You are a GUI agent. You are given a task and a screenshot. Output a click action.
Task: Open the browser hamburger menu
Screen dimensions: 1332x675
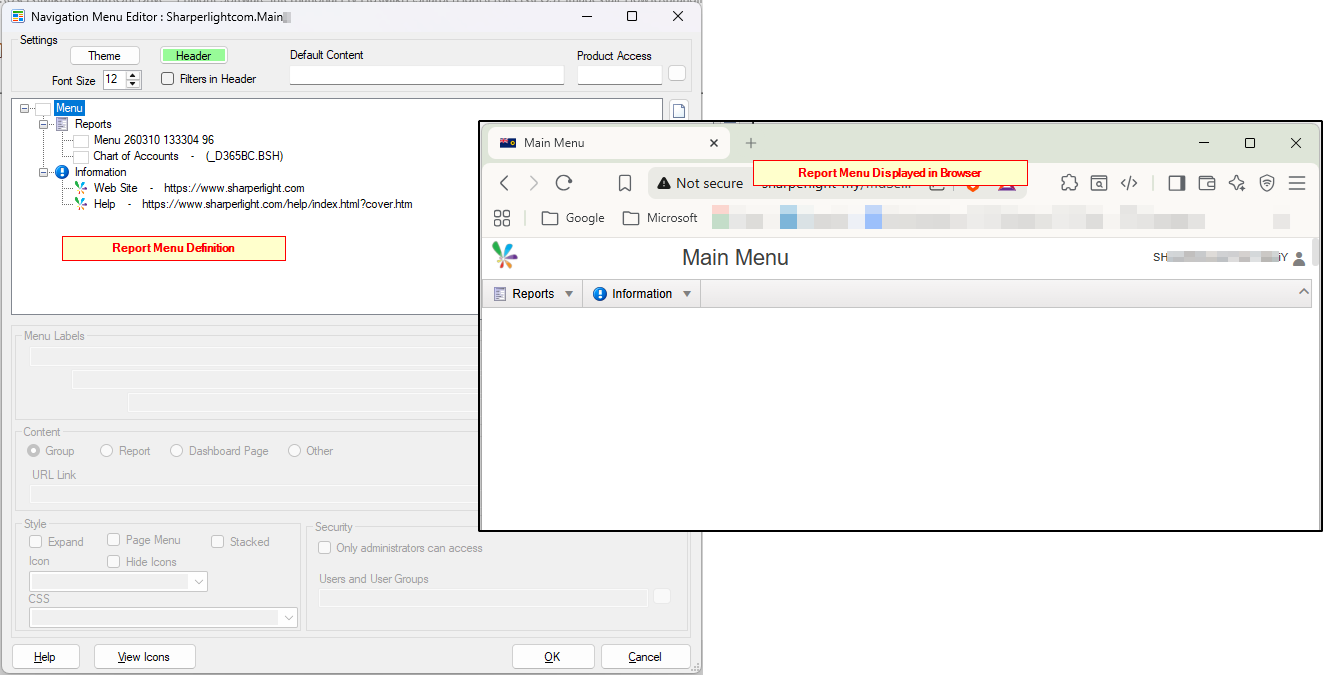point(1297,183)
